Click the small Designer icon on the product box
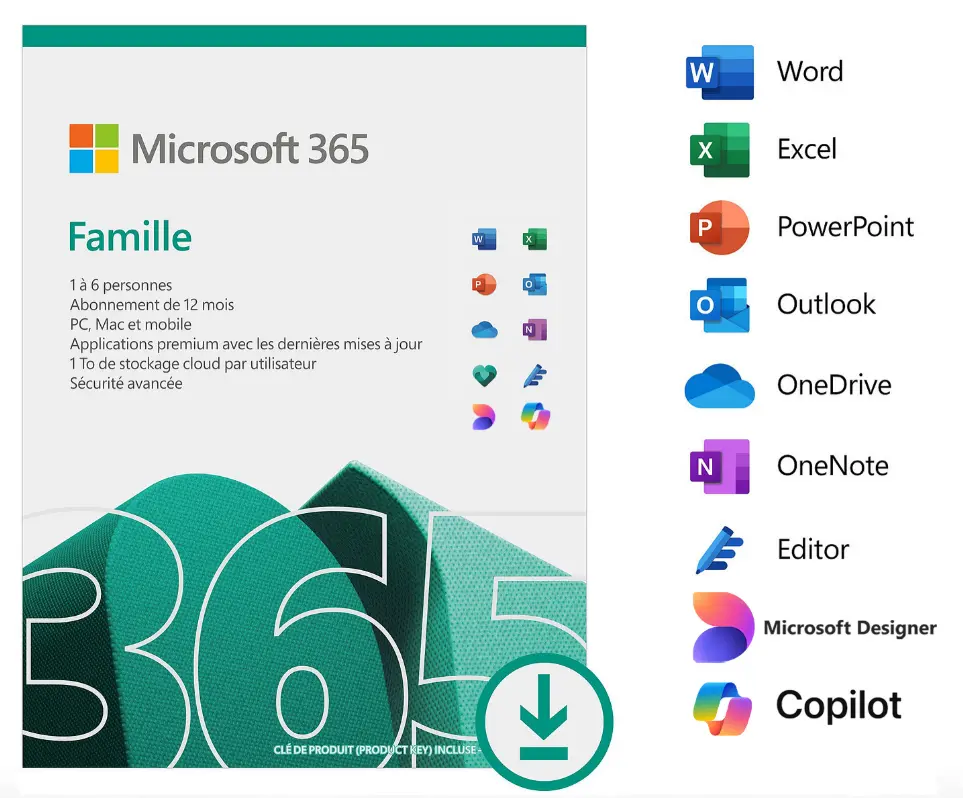Screen dimensions: 963x798 [484, 417]
